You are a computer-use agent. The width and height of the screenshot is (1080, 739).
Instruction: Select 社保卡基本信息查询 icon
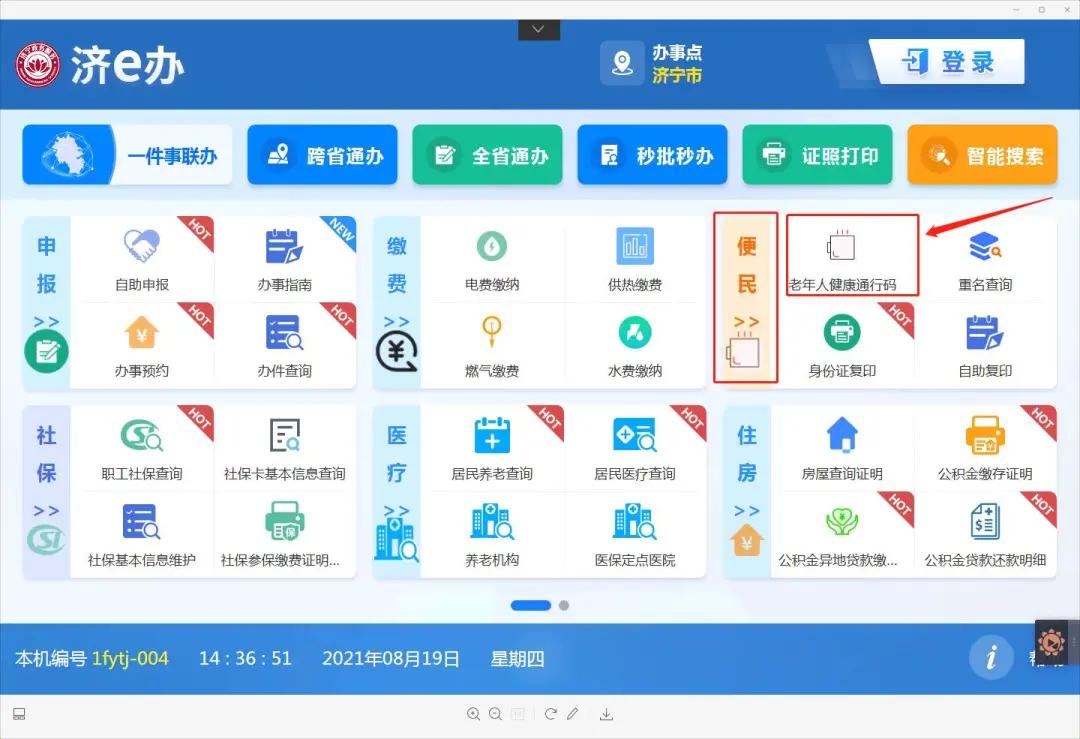coord(284,435)
